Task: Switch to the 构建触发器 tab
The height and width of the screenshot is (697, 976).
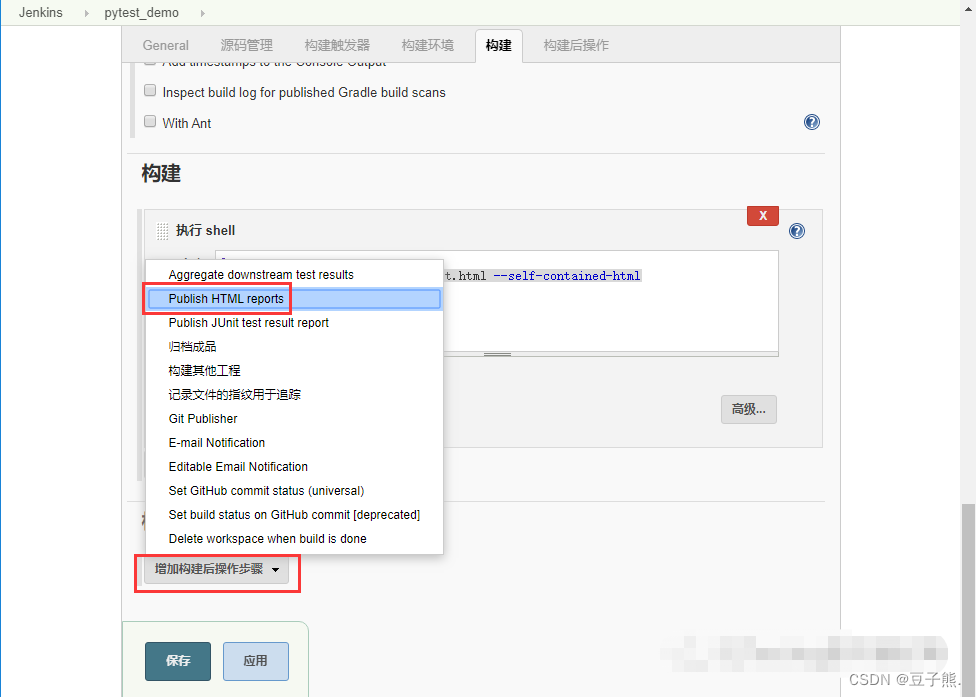Action: (x=337, y=45)
